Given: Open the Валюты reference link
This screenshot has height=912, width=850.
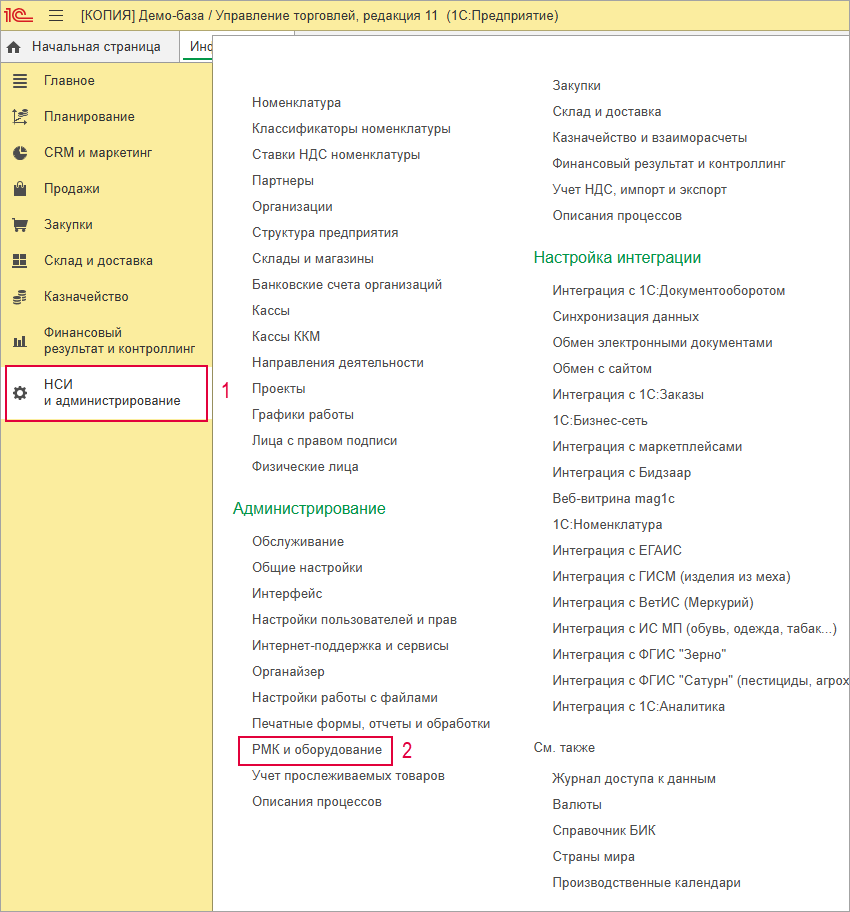Looking at the screenshot, I should [577, 805].
